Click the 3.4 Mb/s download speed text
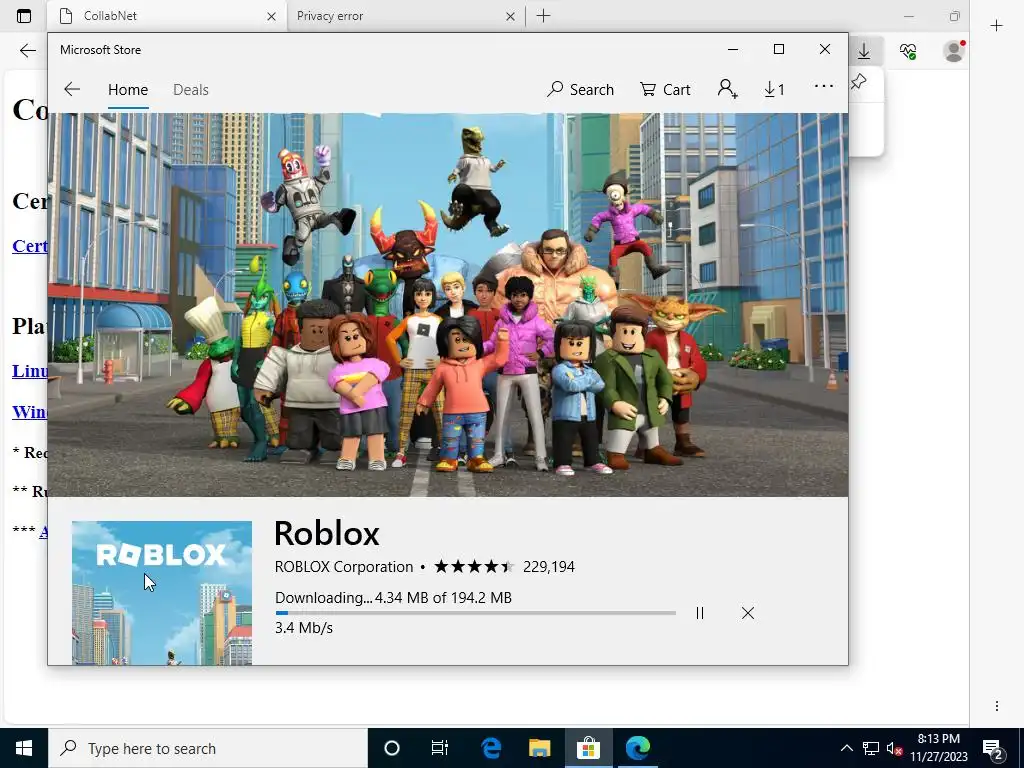Viewport: 1024px width, 768px height. (x=304, y=628)
